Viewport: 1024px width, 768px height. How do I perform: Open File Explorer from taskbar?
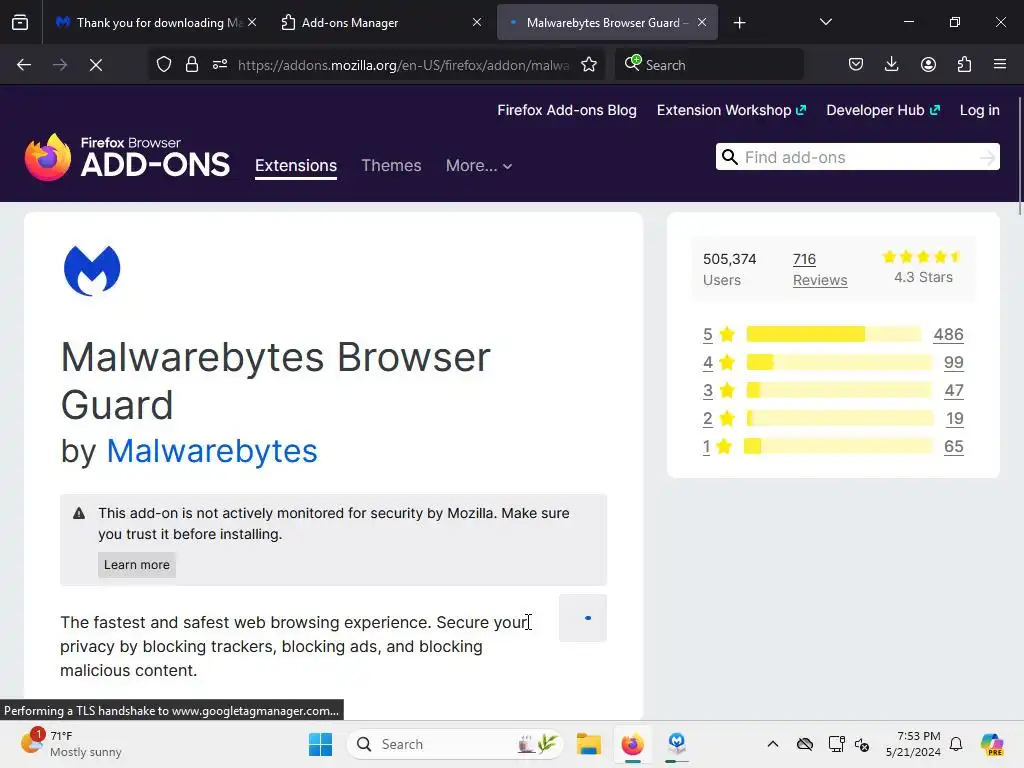[588, 744]
